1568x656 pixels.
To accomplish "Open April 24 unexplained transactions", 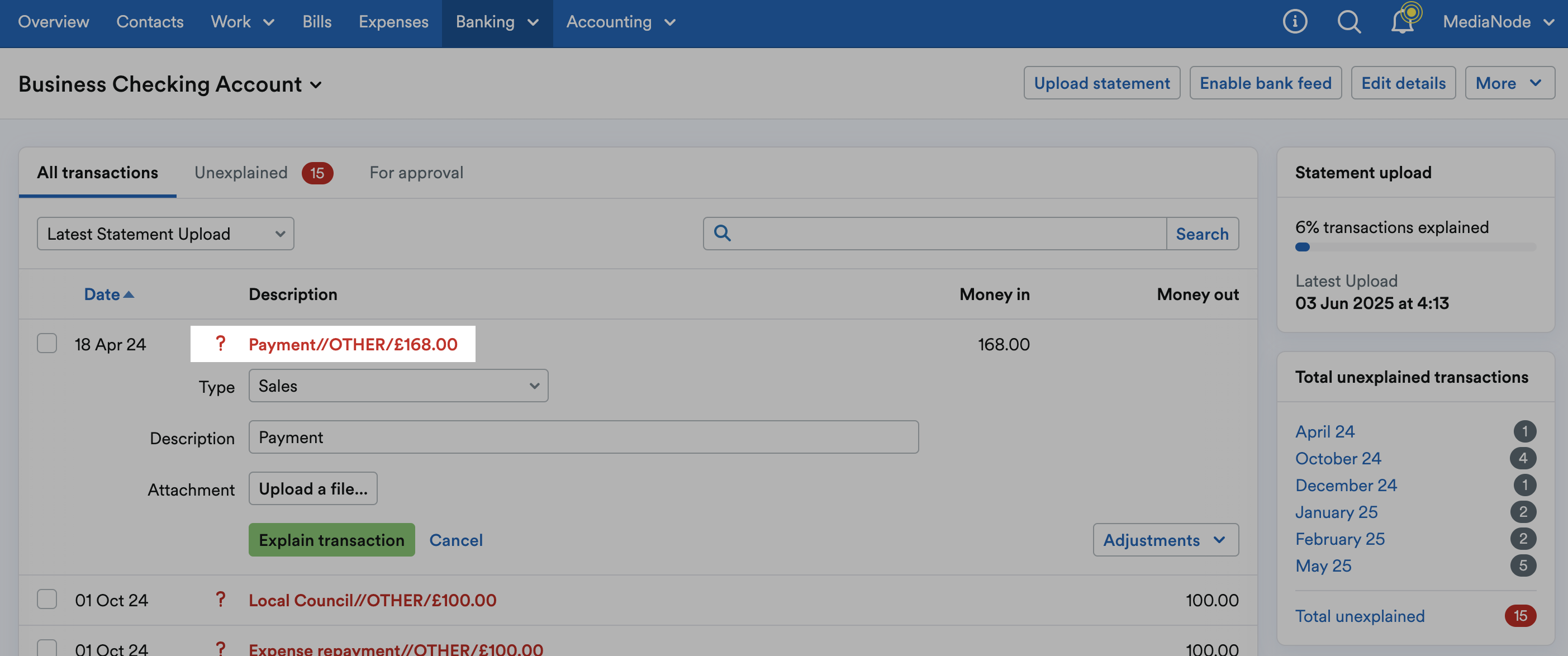I will click(1324, 431).
